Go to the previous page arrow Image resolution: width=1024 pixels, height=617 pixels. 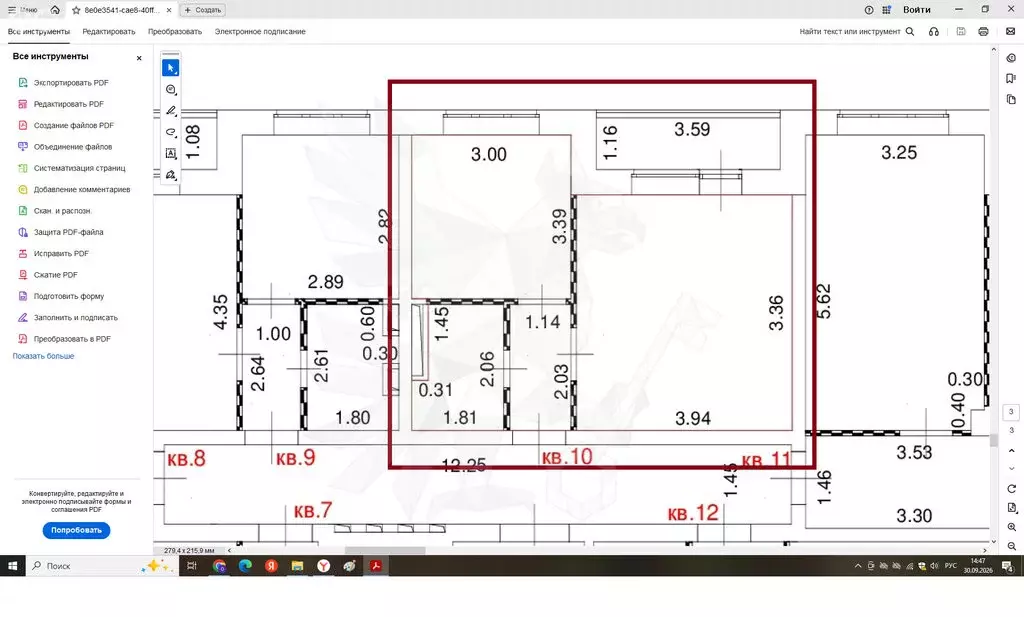pyautogui.click(x=1012, y=451)
